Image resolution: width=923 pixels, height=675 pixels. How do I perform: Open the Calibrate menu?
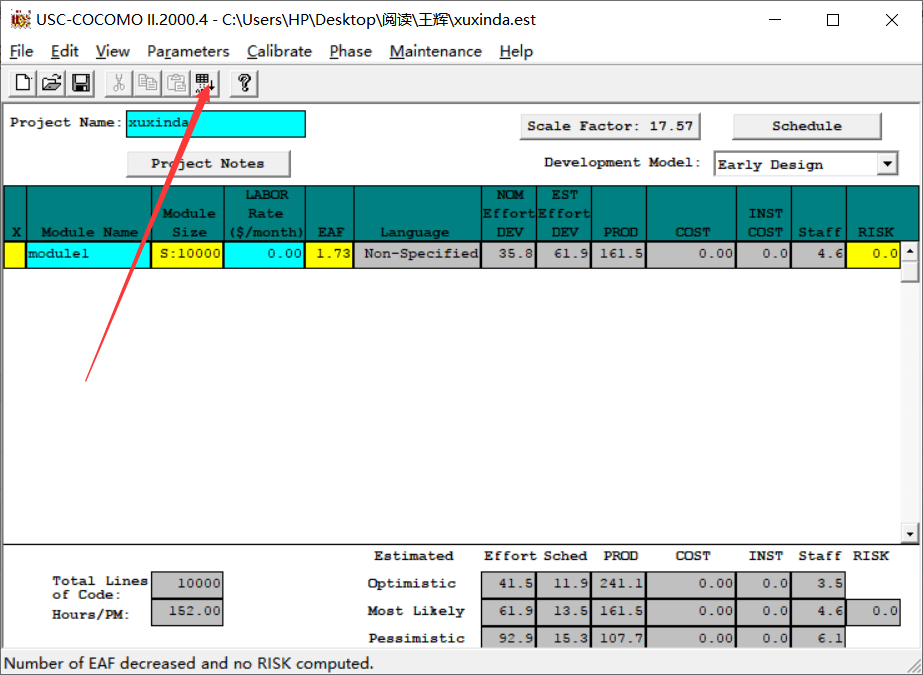279,51
